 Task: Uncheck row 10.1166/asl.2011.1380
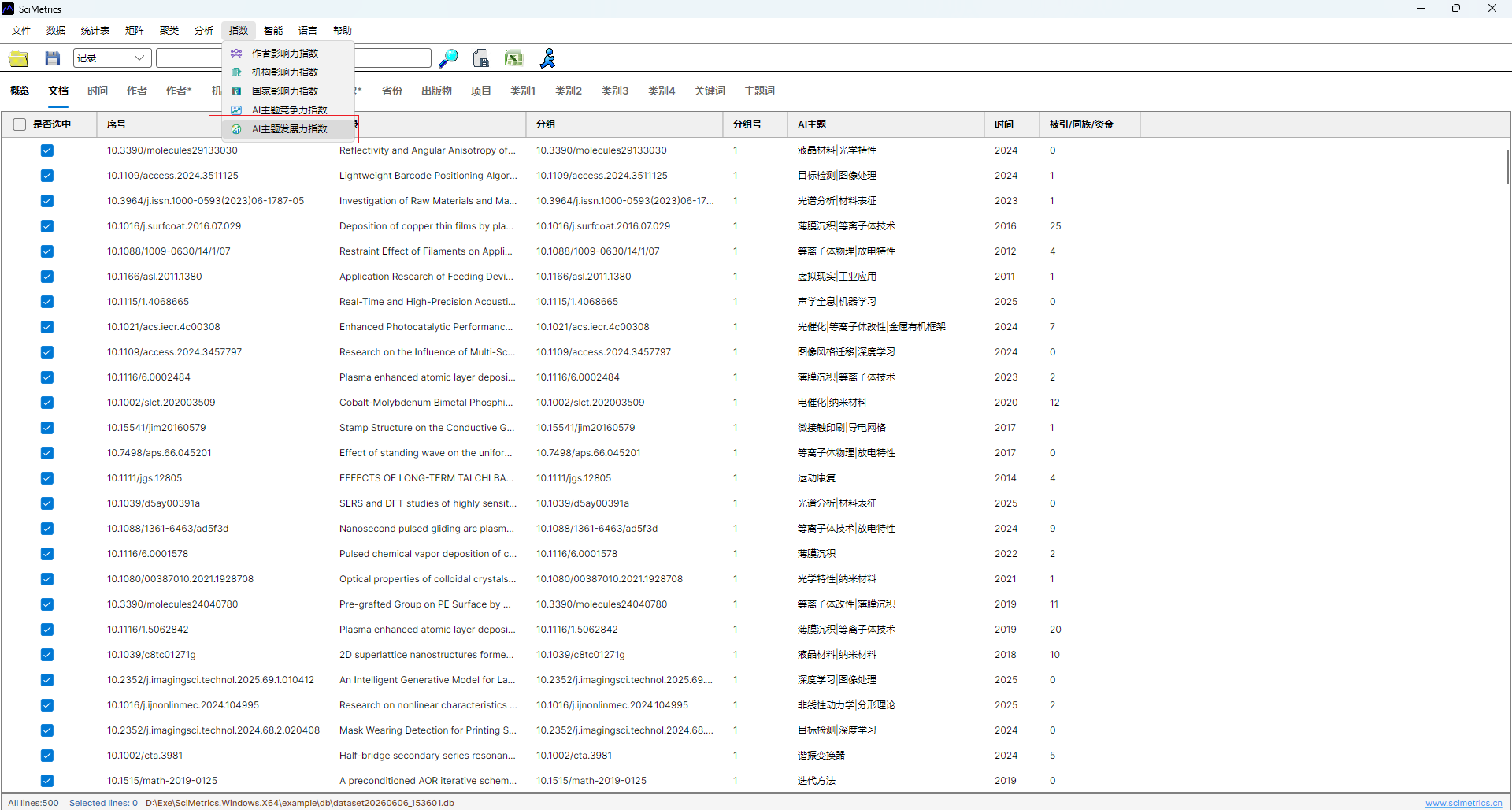(47, 277)
